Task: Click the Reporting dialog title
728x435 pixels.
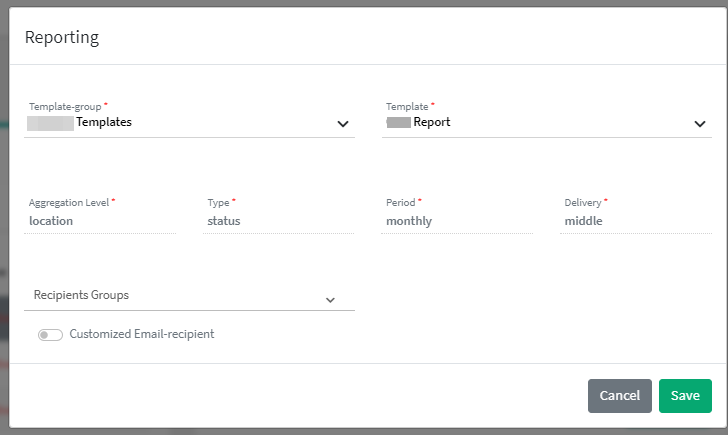Action: click(62, 38)
